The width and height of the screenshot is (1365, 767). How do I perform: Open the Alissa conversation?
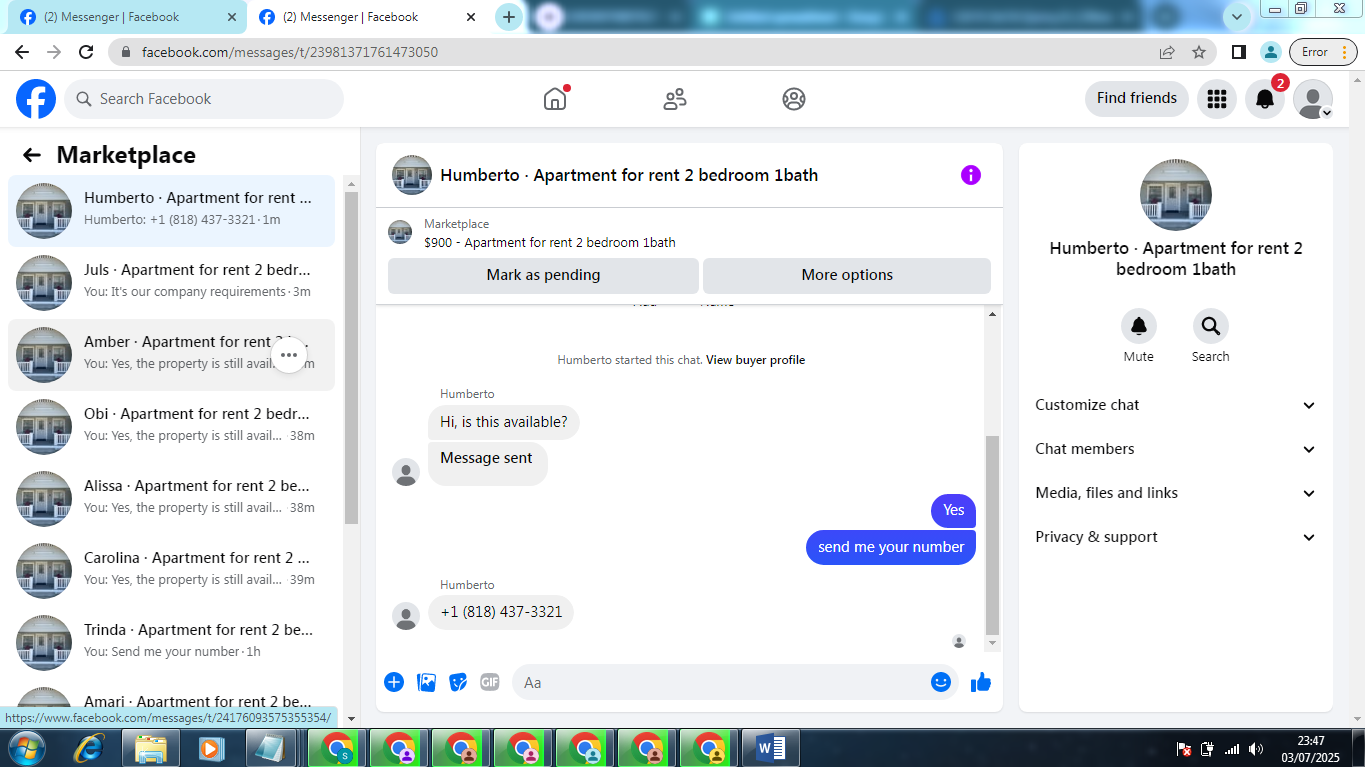tap(172, 499)
